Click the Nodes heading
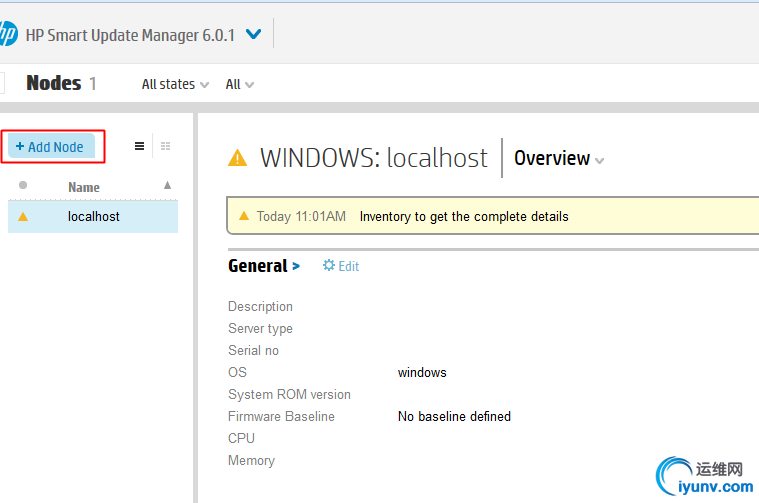 tap(54, 83)
